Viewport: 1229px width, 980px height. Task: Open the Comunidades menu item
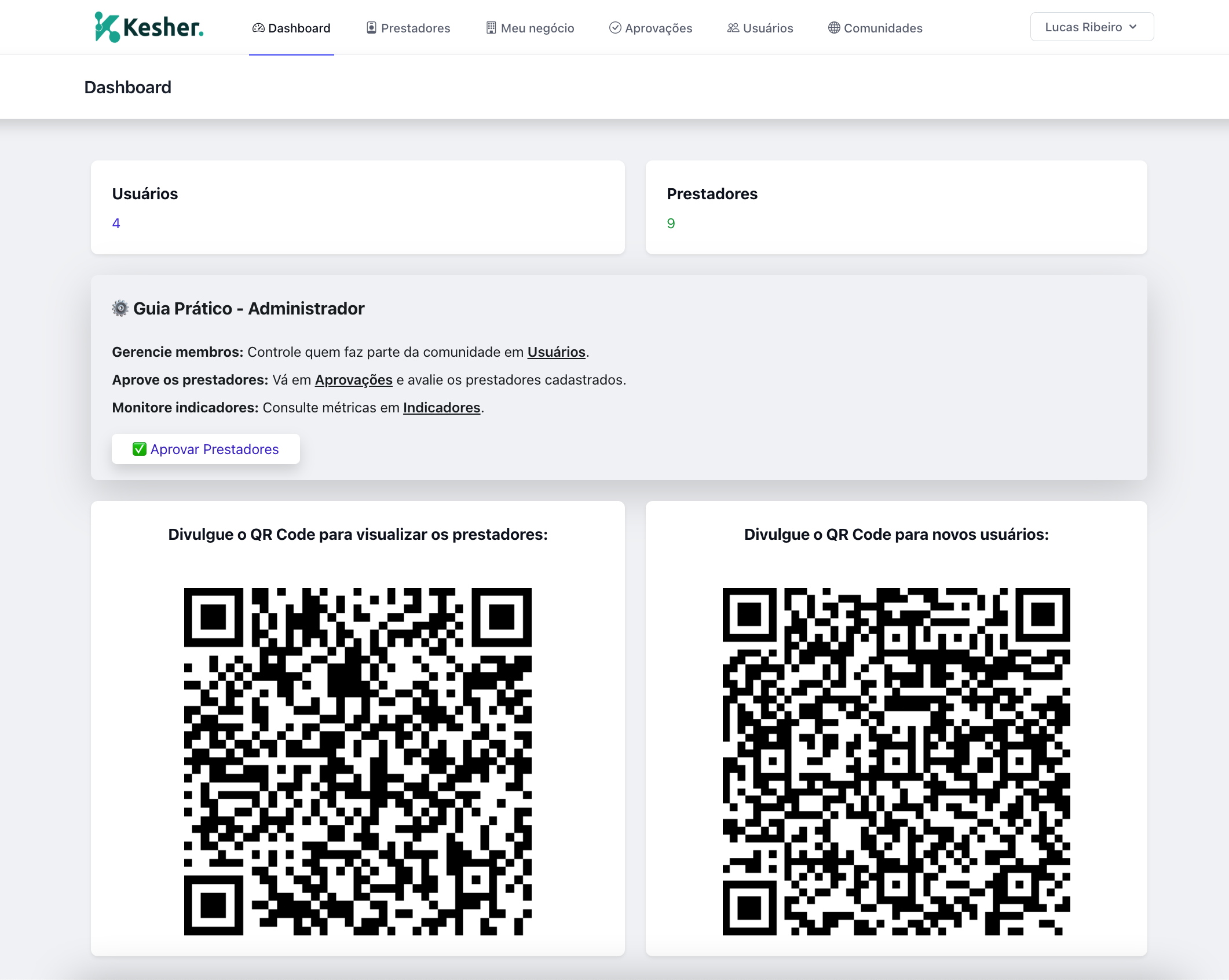click(x=883, y=28)
